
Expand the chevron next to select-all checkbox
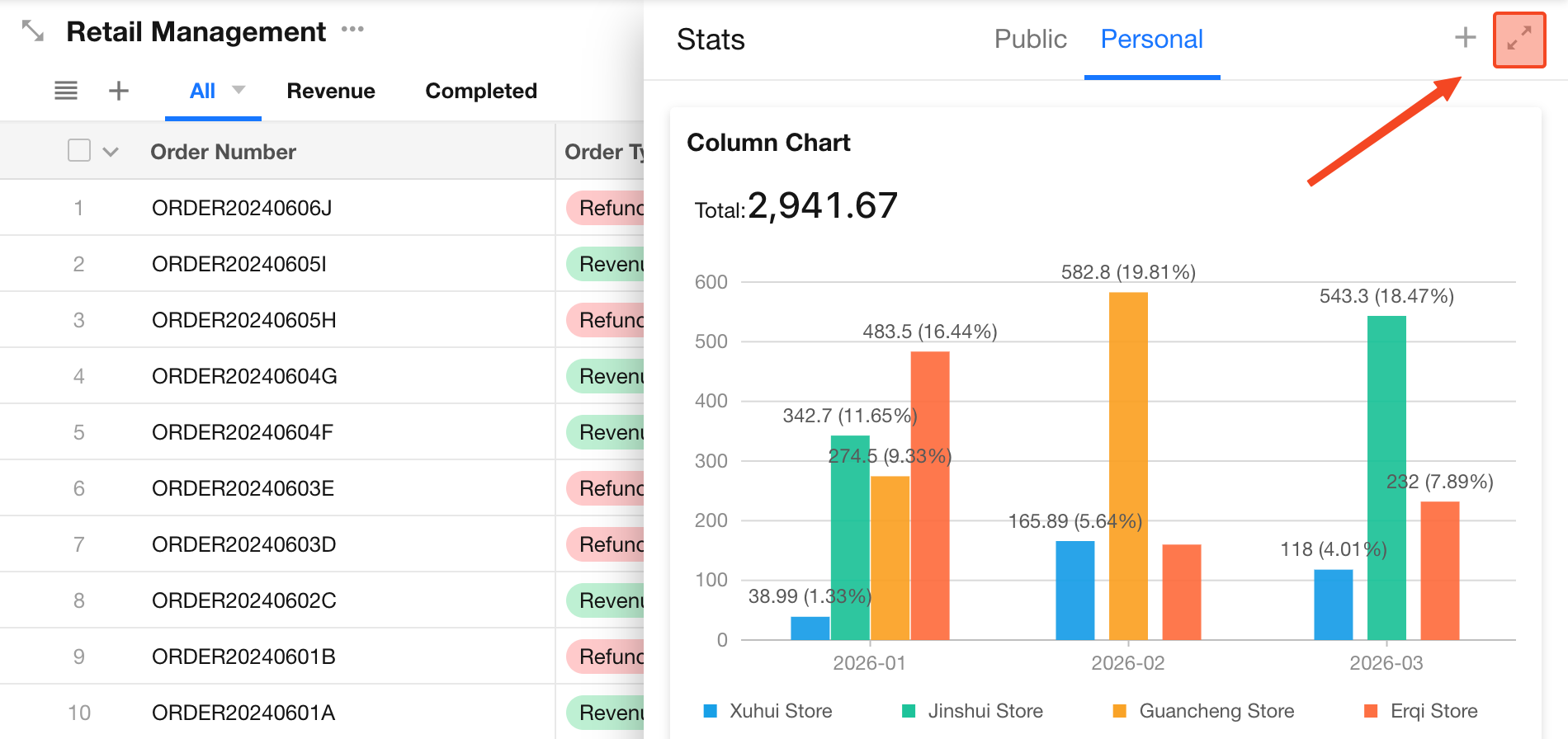[x=111, y=152]
